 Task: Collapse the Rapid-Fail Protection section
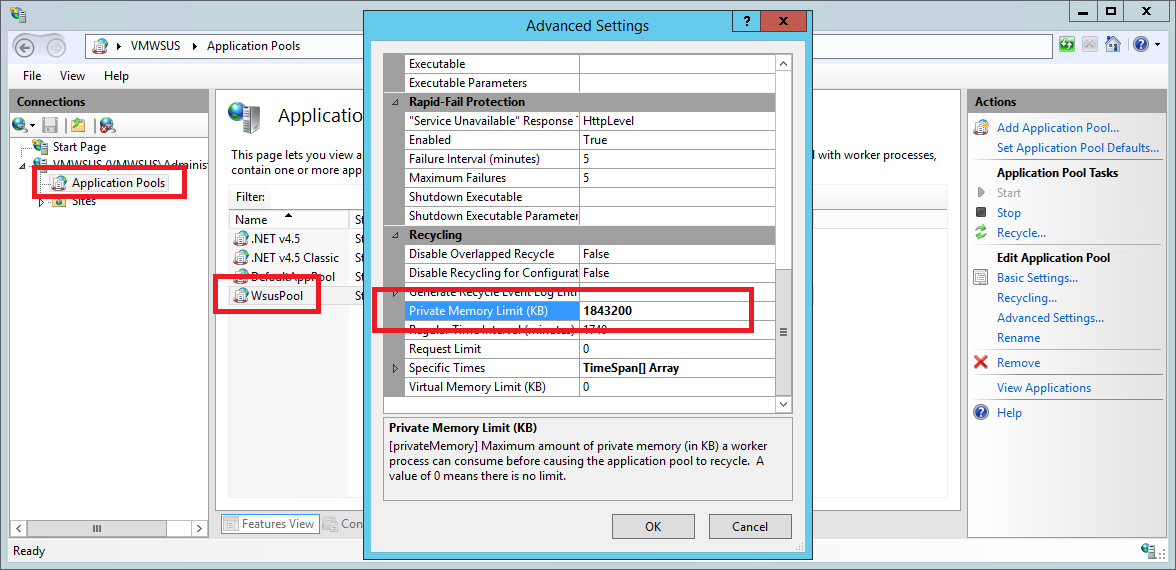[x=395, y=102]
